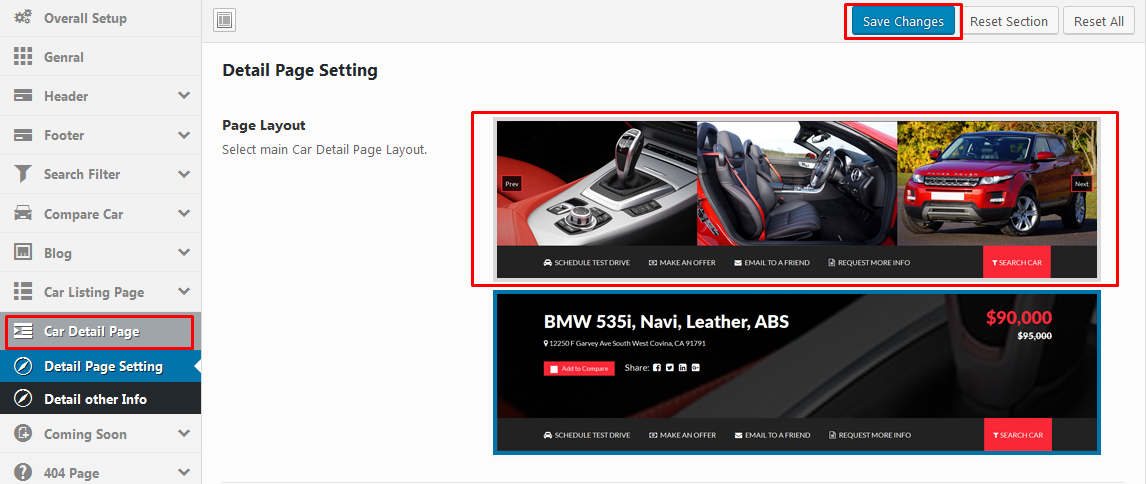
Task: Click the Car Detail Page icon
Action: (23, 331)
